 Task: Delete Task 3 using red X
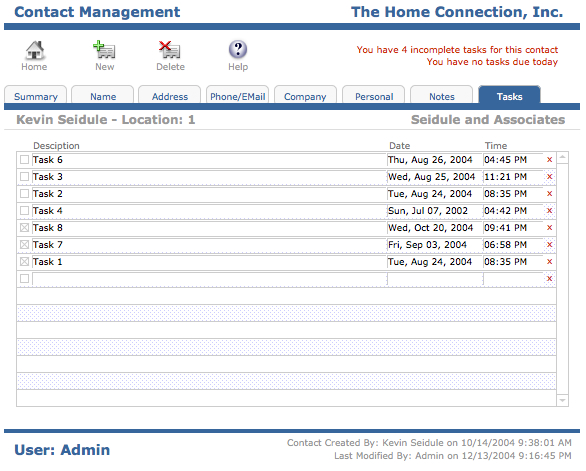point(549,177)
